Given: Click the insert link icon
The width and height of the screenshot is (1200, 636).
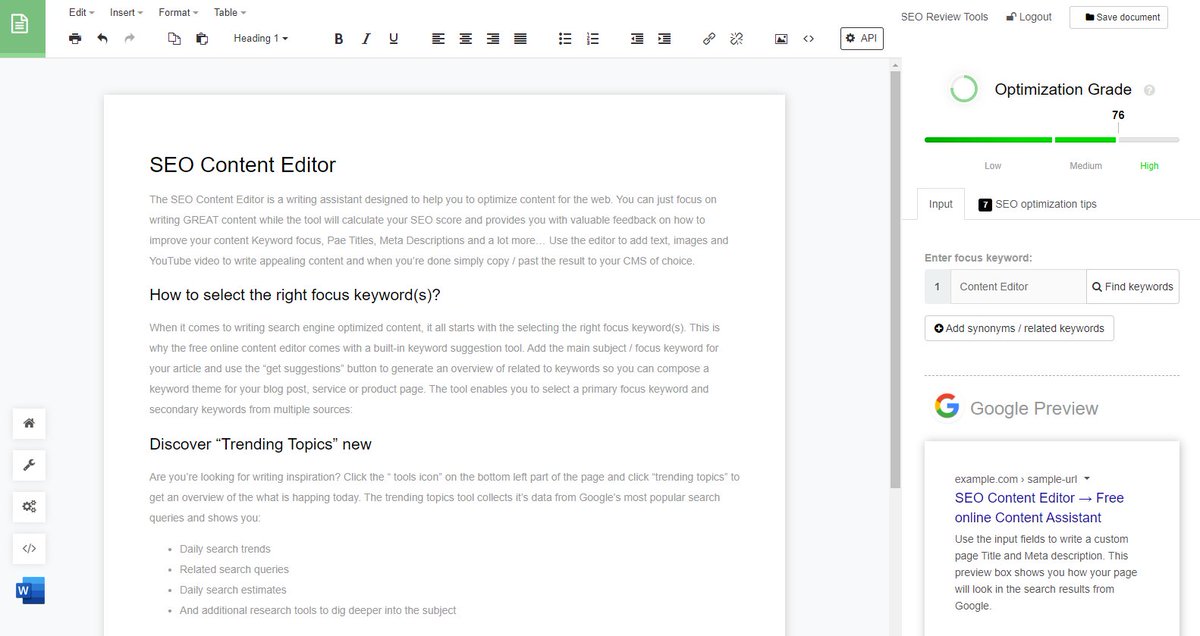Looking at the screenshot, I should [x=709, y=38].
